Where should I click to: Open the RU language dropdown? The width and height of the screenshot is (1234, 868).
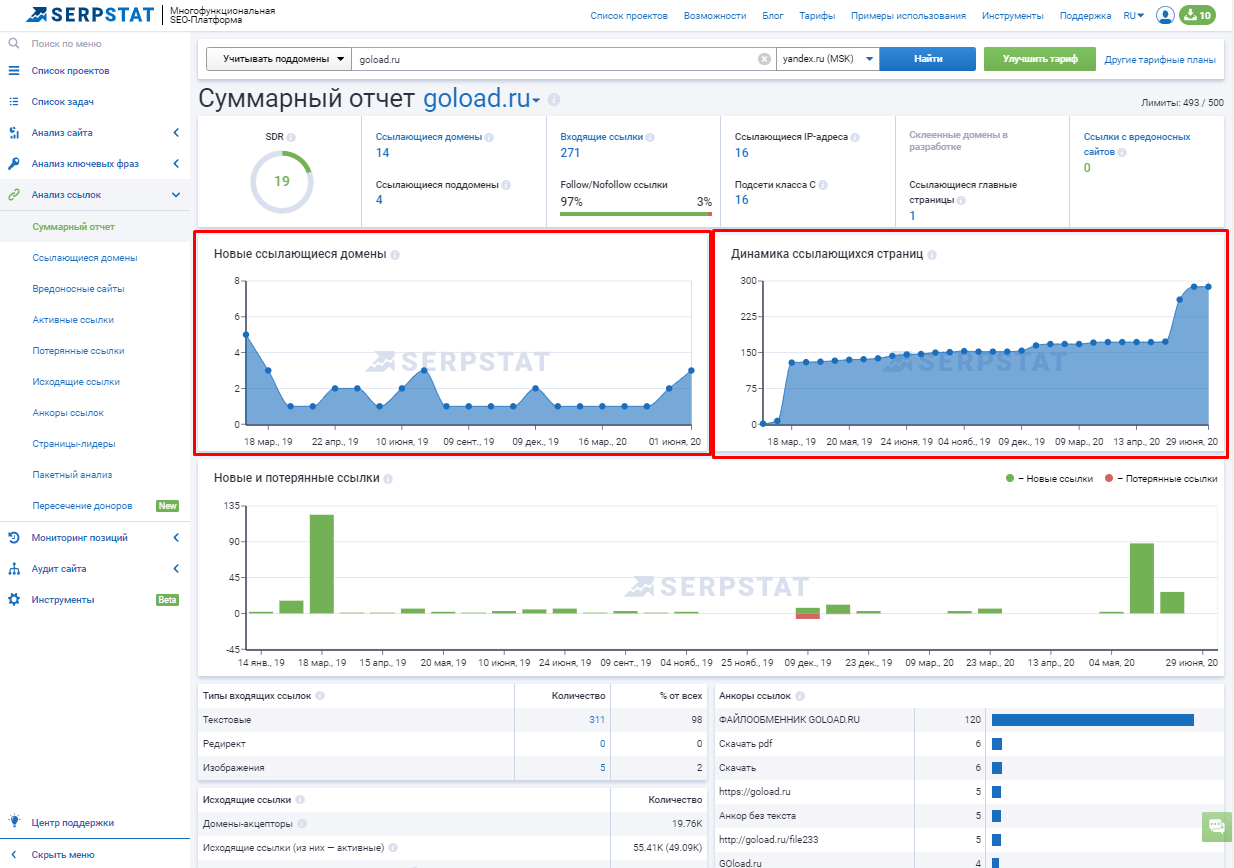point(1134,16)
